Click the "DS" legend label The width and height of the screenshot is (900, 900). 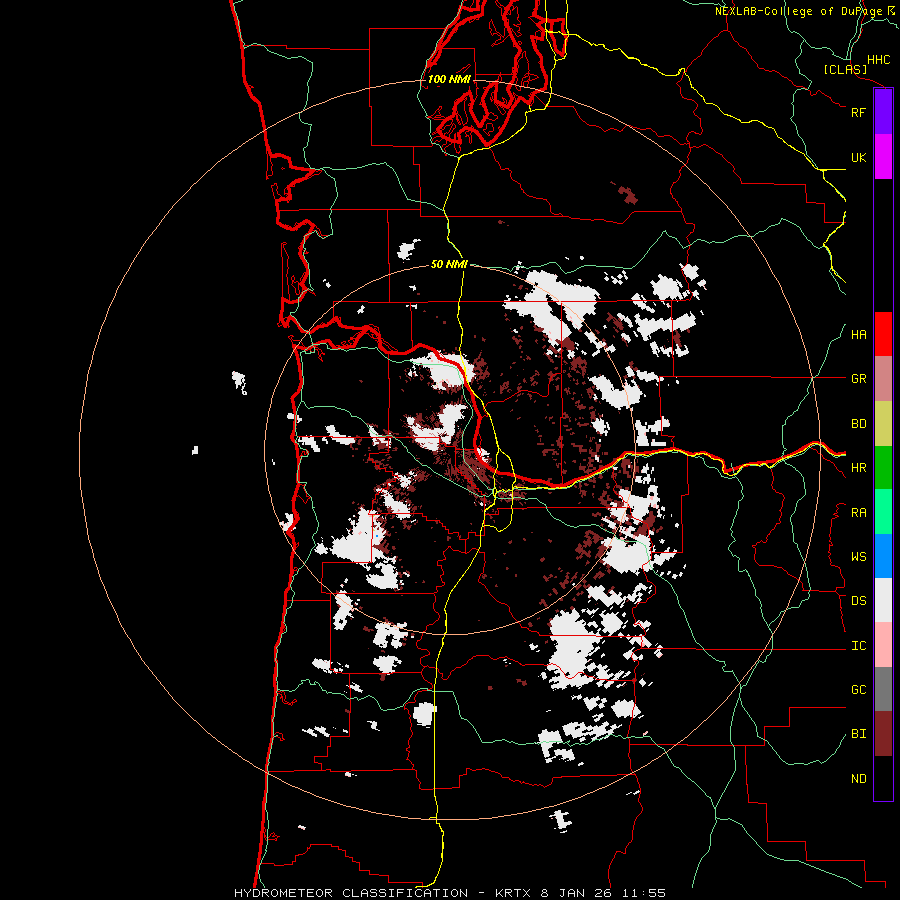pos(858,600)
